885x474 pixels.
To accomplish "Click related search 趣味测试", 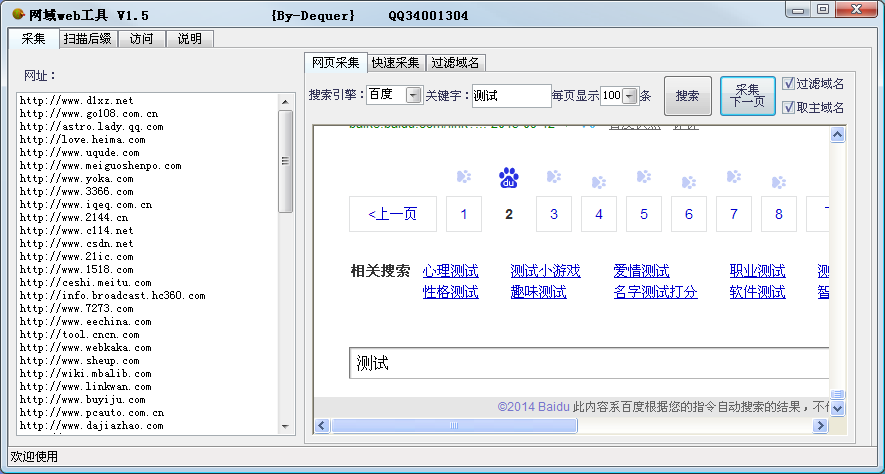I will [538, 292].
